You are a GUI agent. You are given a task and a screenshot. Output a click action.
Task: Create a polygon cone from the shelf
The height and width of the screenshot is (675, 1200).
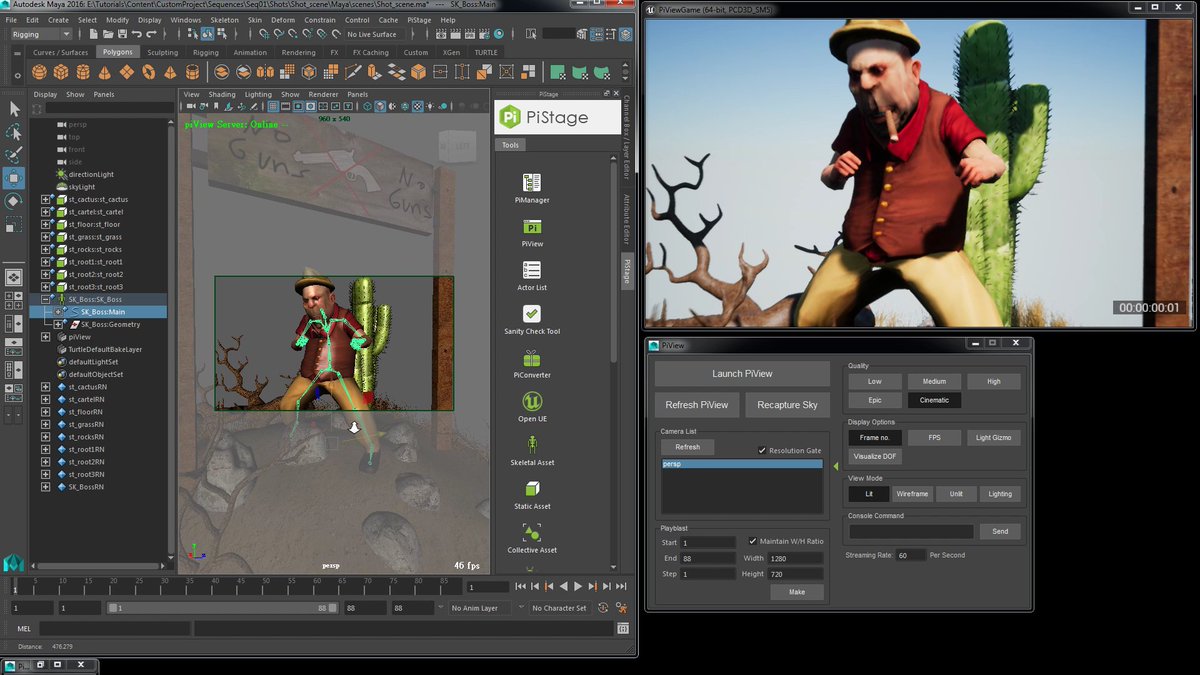(x=105, y=72)
